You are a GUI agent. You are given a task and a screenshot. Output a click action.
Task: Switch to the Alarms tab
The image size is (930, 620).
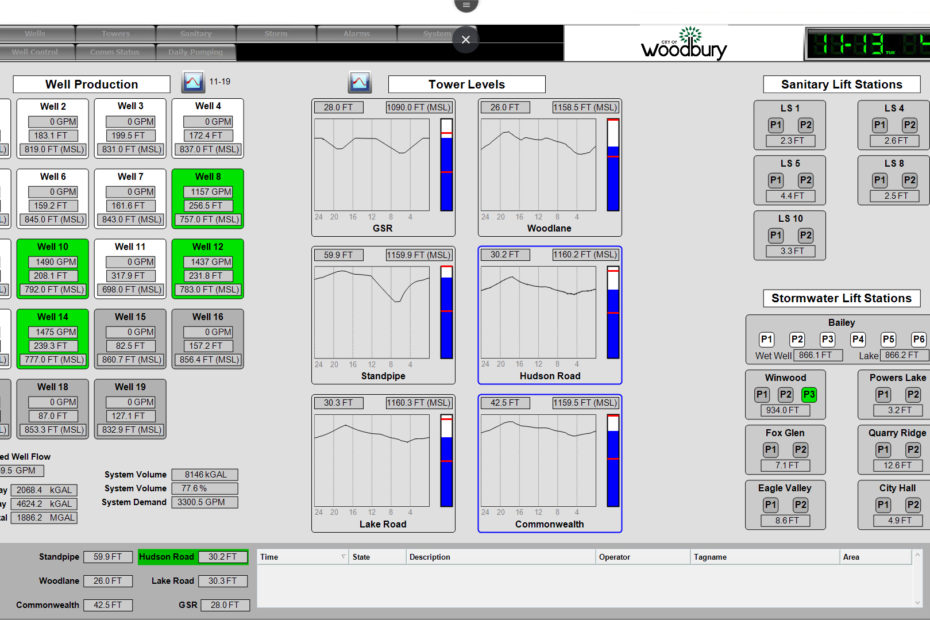coord(356,34)
